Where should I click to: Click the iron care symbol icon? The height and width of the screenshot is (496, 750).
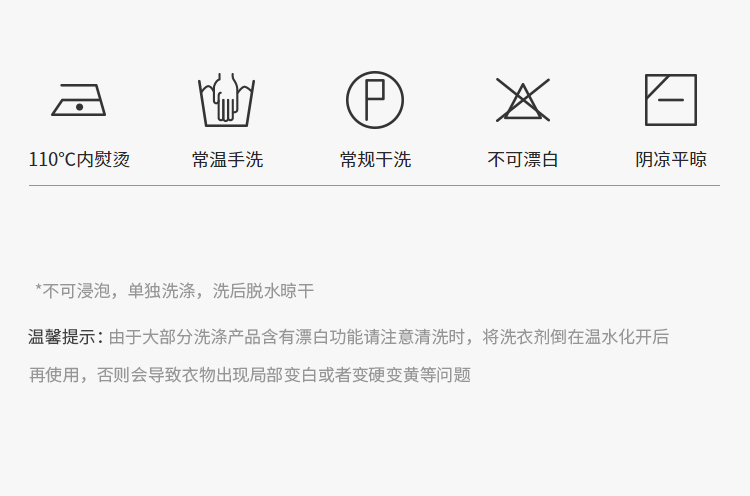tap(78, 100)
